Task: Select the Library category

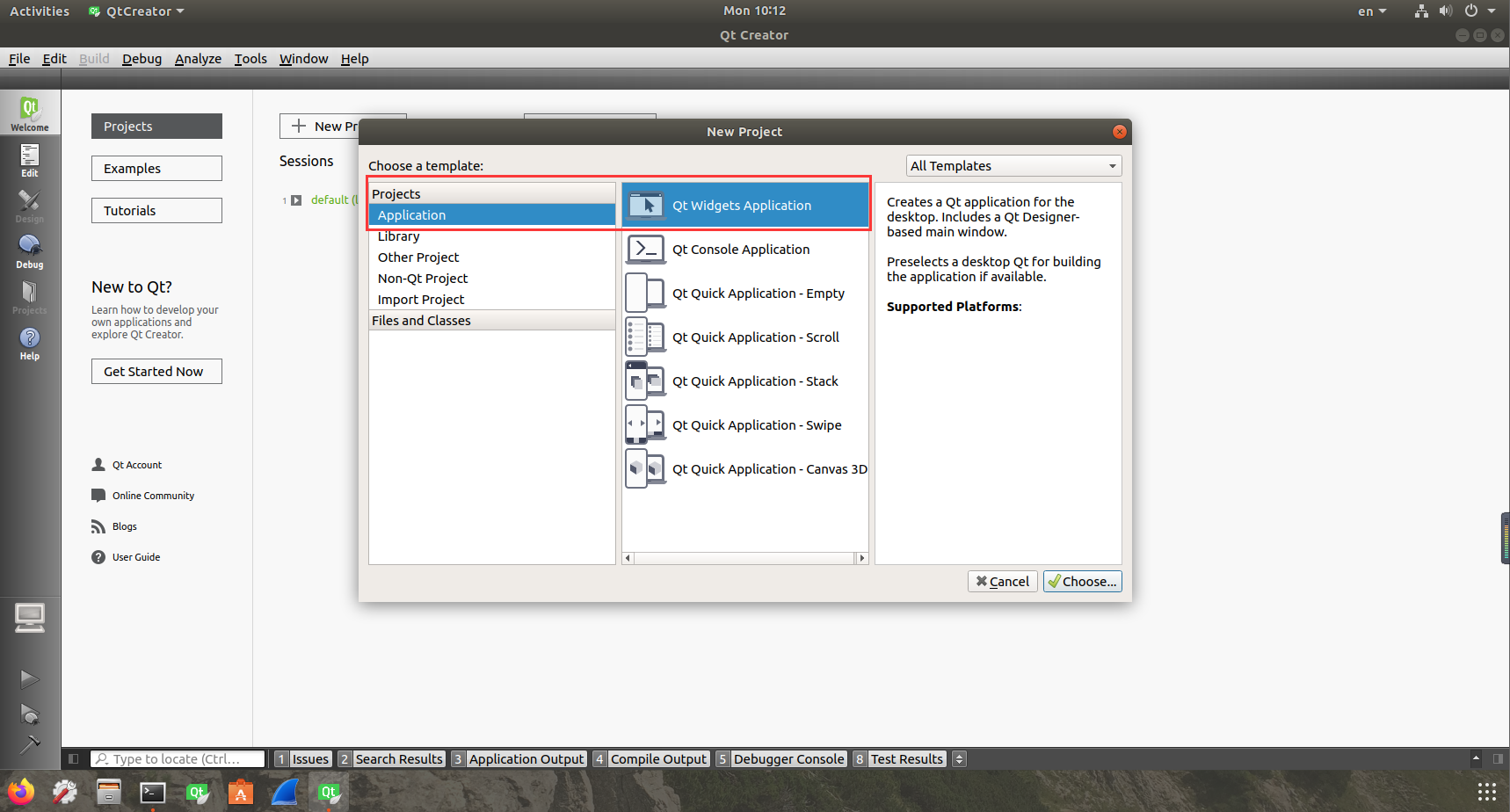Action: coord(492,236)
